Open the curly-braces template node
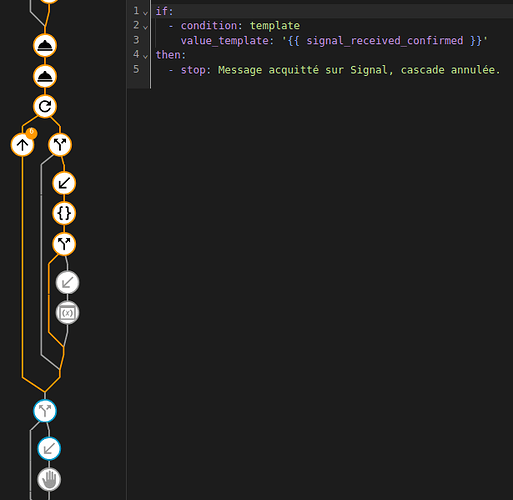 click(64, 213)
